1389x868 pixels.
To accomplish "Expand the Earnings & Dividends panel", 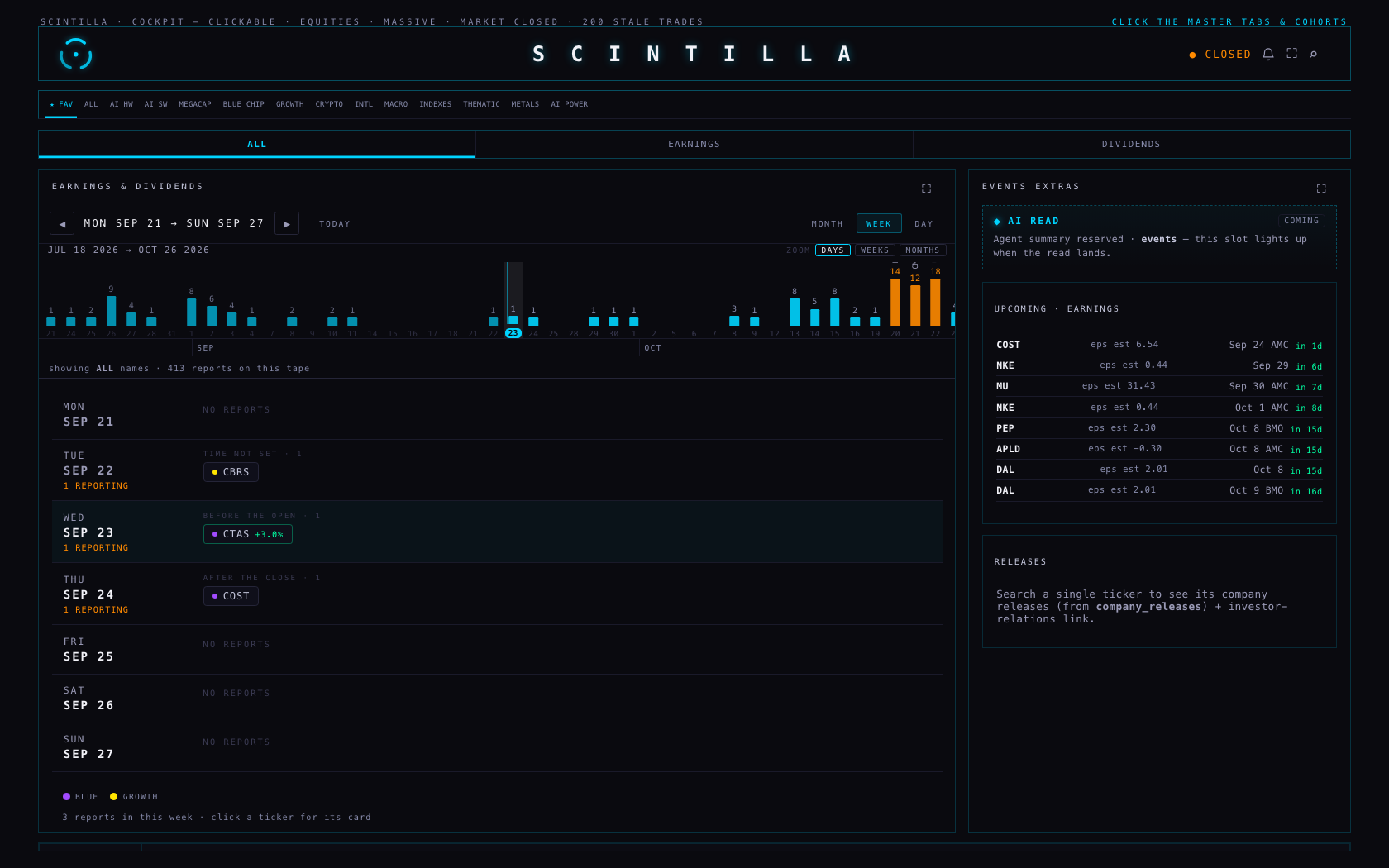I will [927, 188].
